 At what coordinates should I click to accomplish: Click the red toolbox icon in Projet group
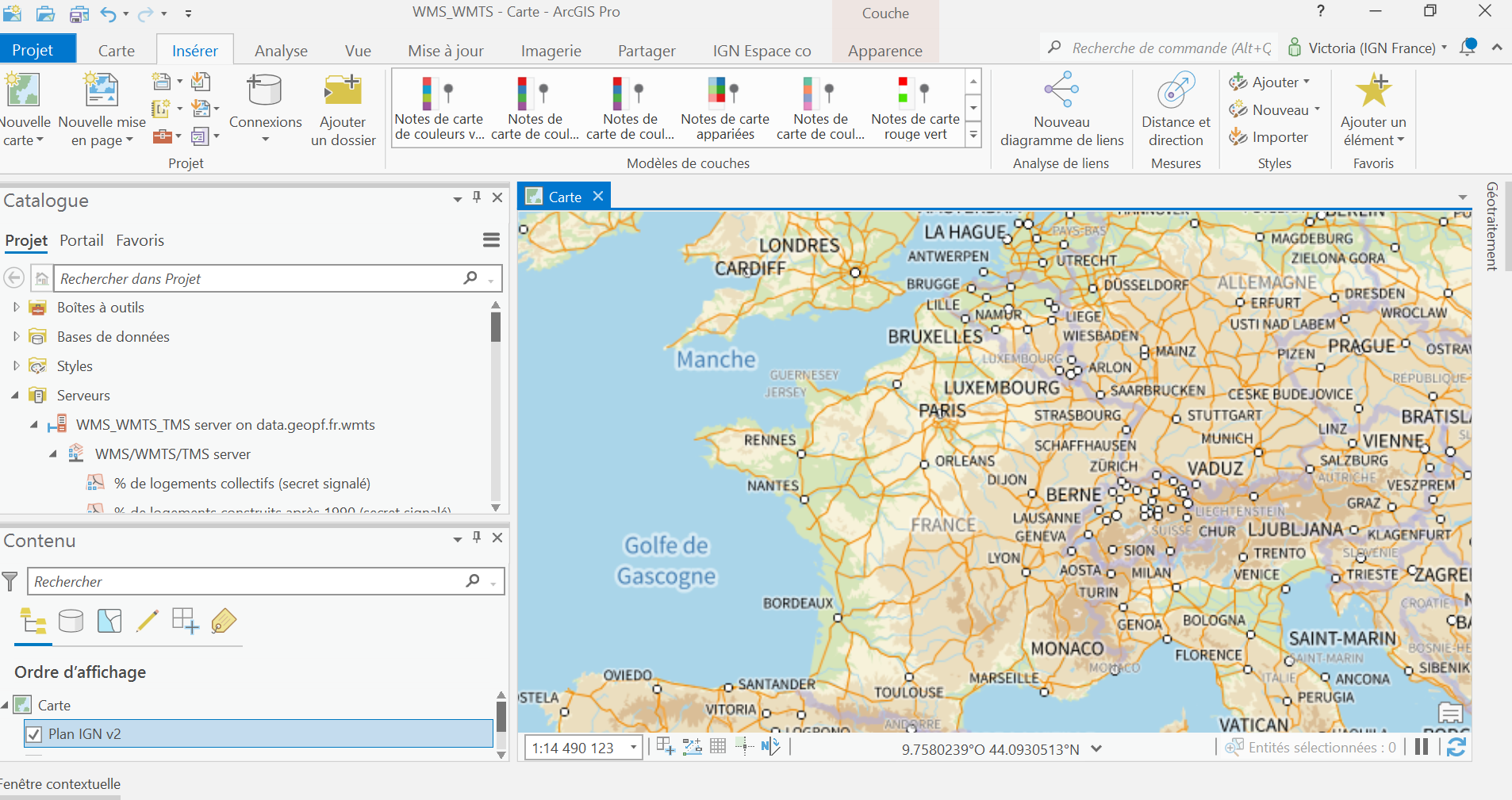click(x=162, y=136)
